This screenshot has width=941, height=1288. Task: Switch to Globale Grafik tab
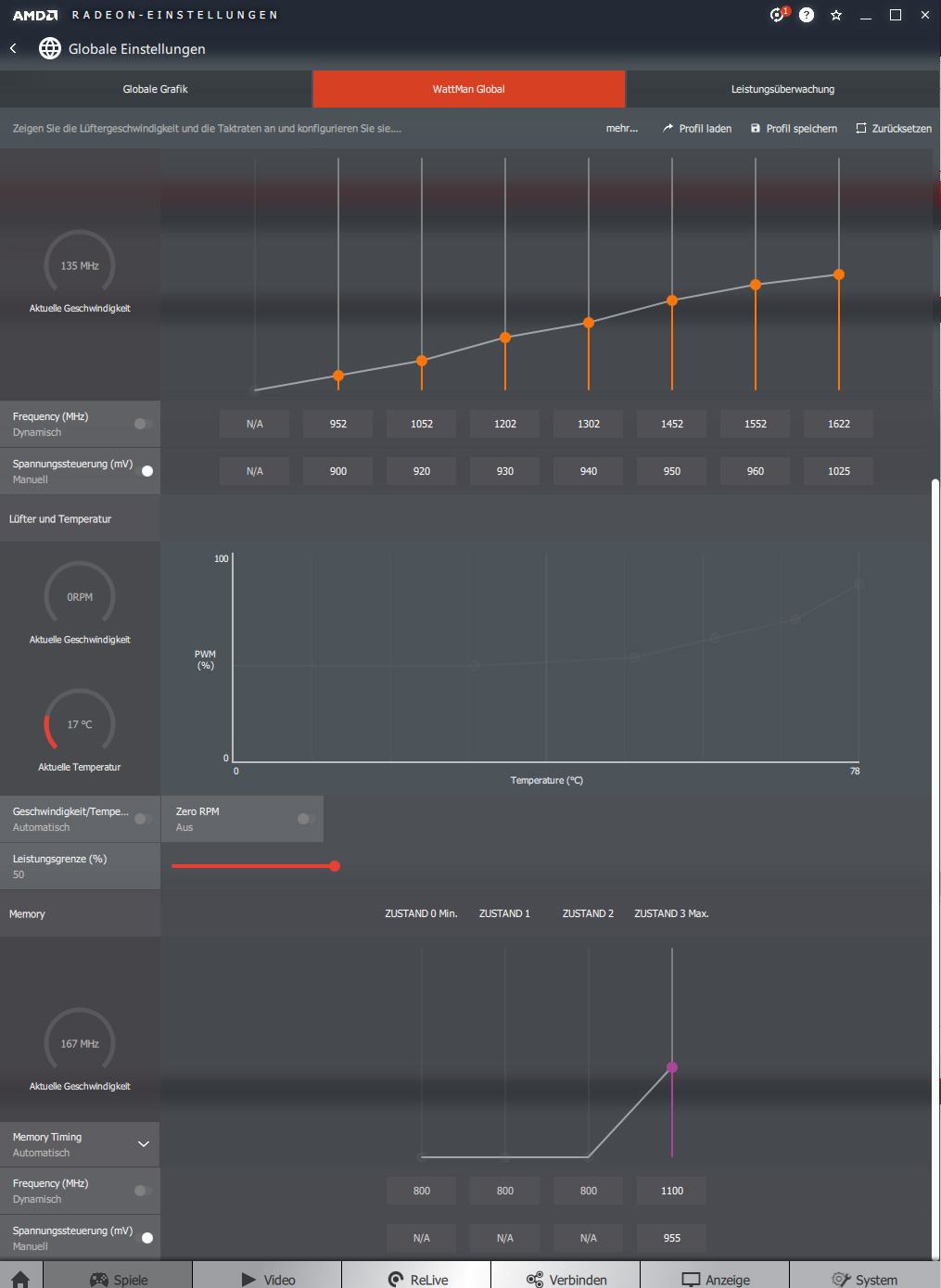(156, 89)
